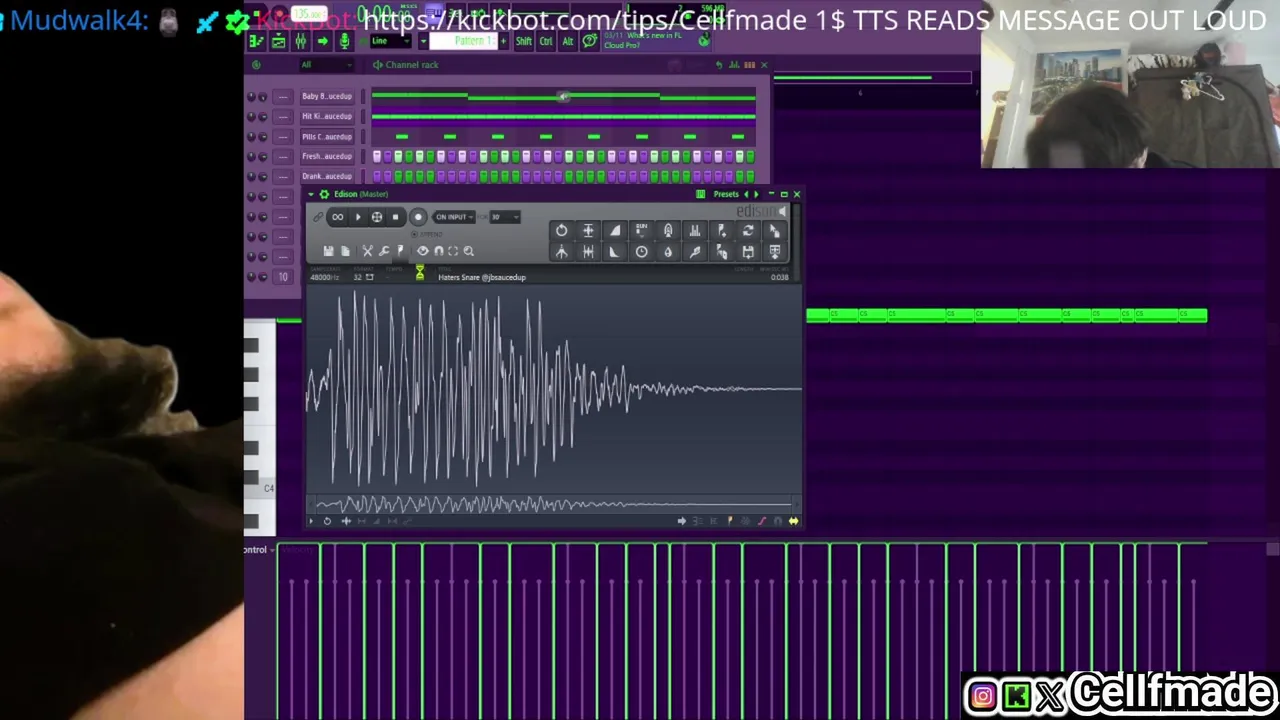Click the Alt toolbar button
Screen dimensions: 1280x720
pyautogui.click(x=568, y=41)
